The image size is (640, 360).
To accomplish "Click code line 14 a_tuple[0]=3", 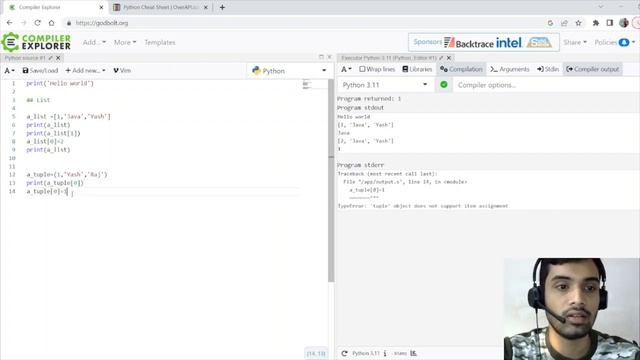I will click(x=47, y=191).
